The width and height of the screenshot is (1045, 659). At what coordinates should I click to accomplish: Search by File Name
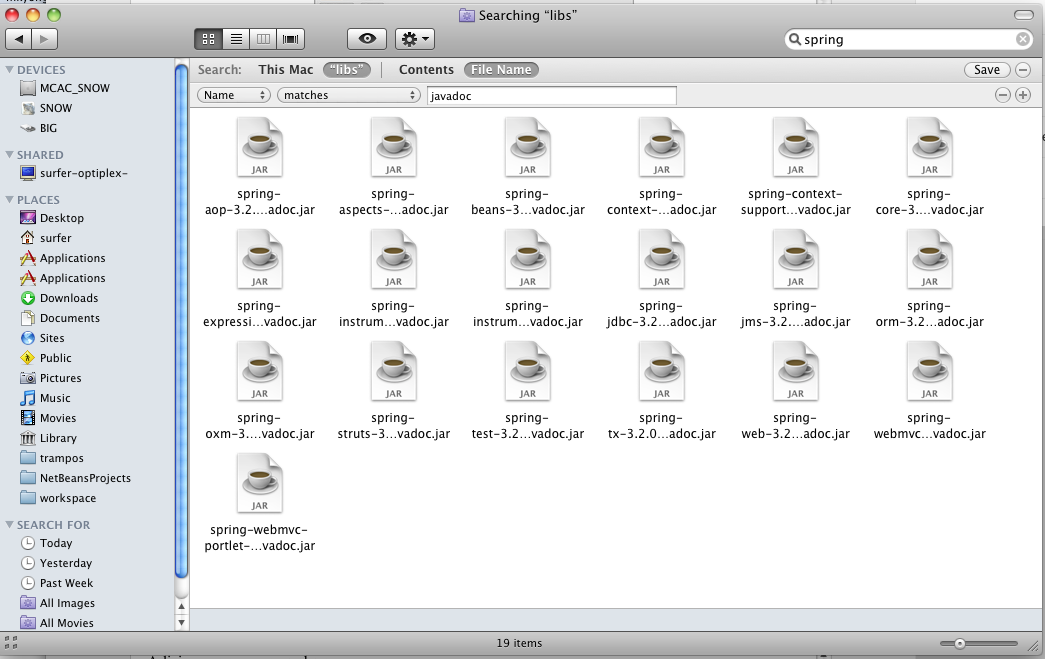pyautogui.click(x=501, y=69)
